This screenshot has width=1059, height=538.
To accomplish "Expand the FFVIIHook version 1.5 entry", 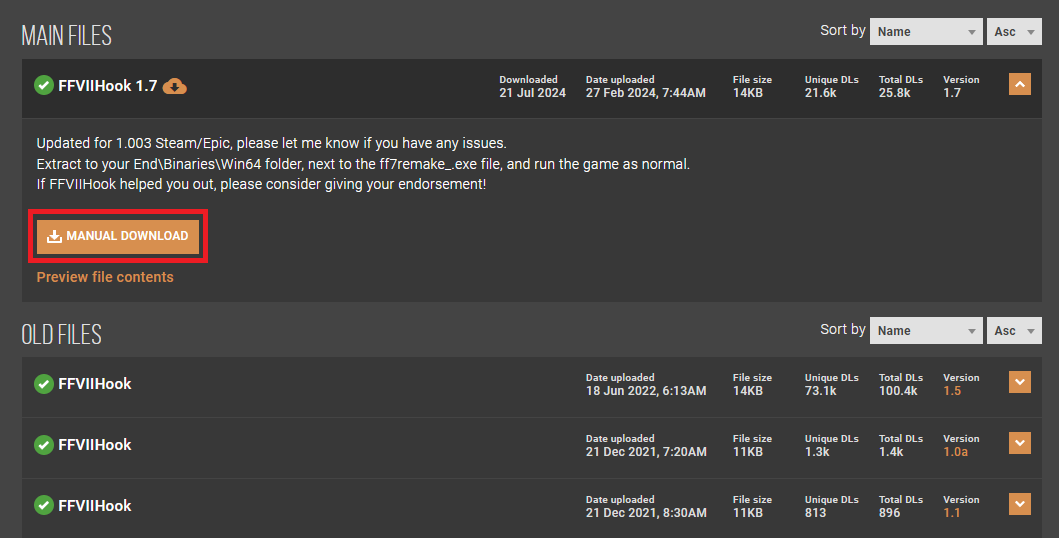I will click(1020, 382).
